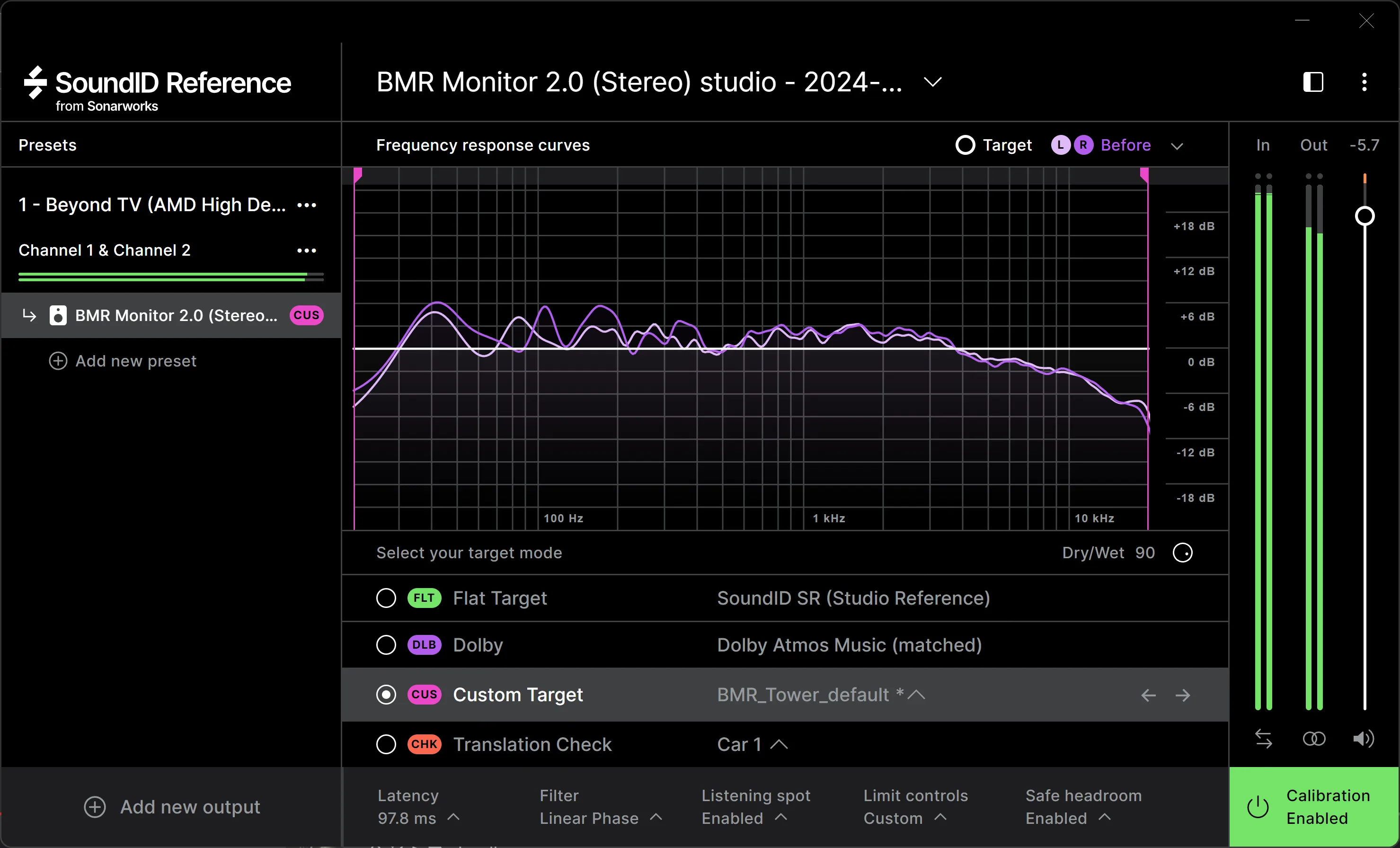The image size is (1400, 848).
Task: Mute output with the speaker icon
Action: point(1363,738)
